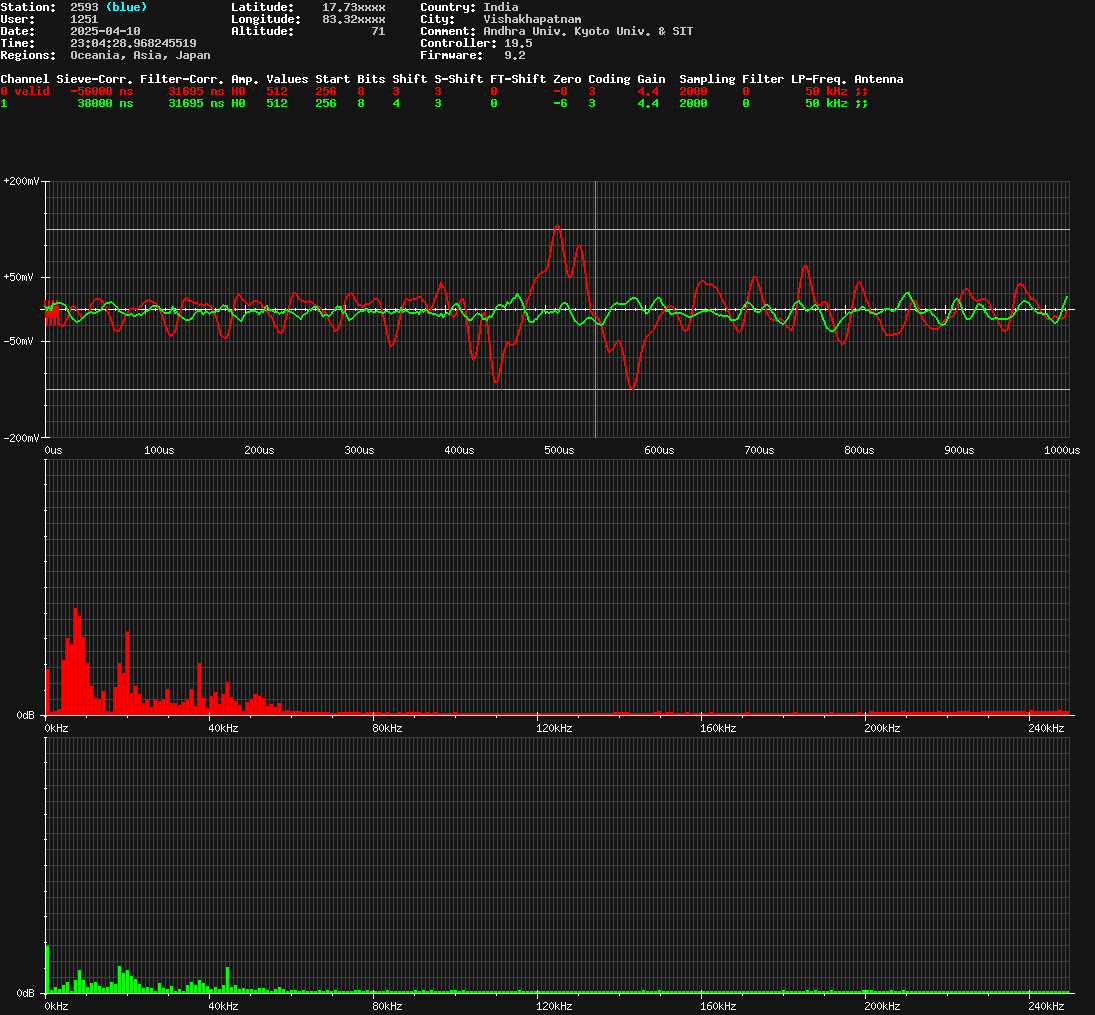1095x1015 pixels.
Task: Select the green zero value "-6"
Action: click(x=560, y=103)
